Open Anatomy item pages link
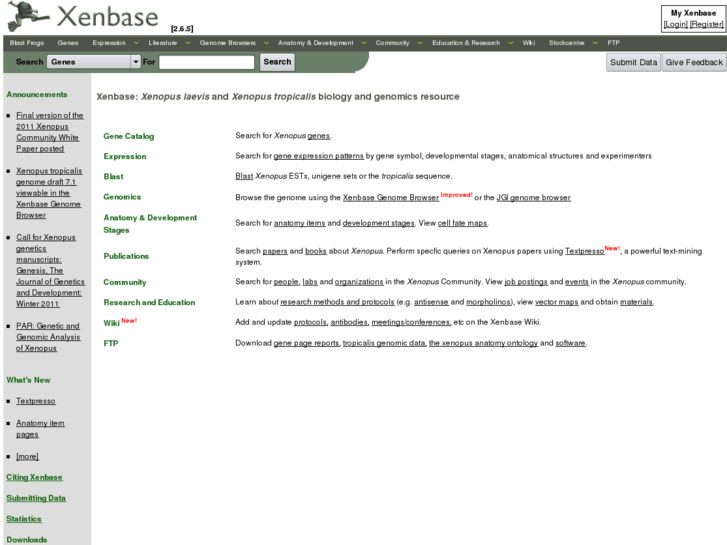 tap(40, 429)
